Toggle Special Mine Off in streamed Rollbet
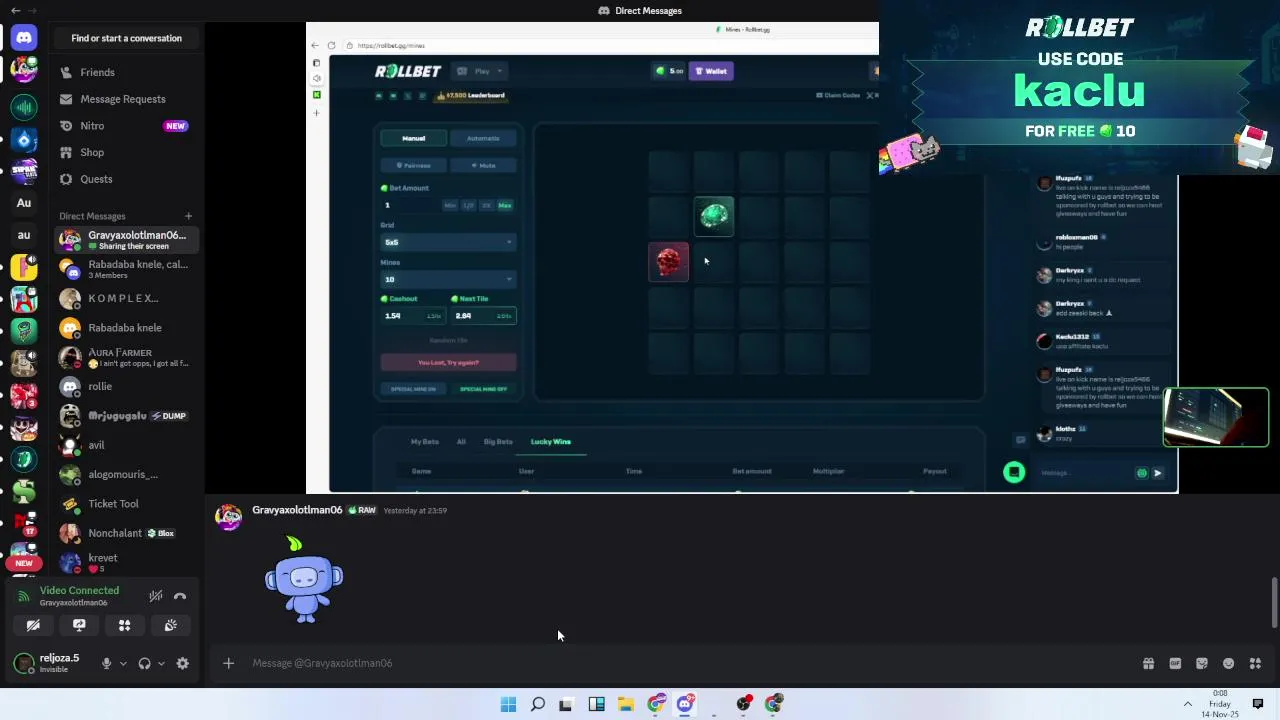This screenshot has width=1280, height=720. pyautogui.click(x=483, y=389)
